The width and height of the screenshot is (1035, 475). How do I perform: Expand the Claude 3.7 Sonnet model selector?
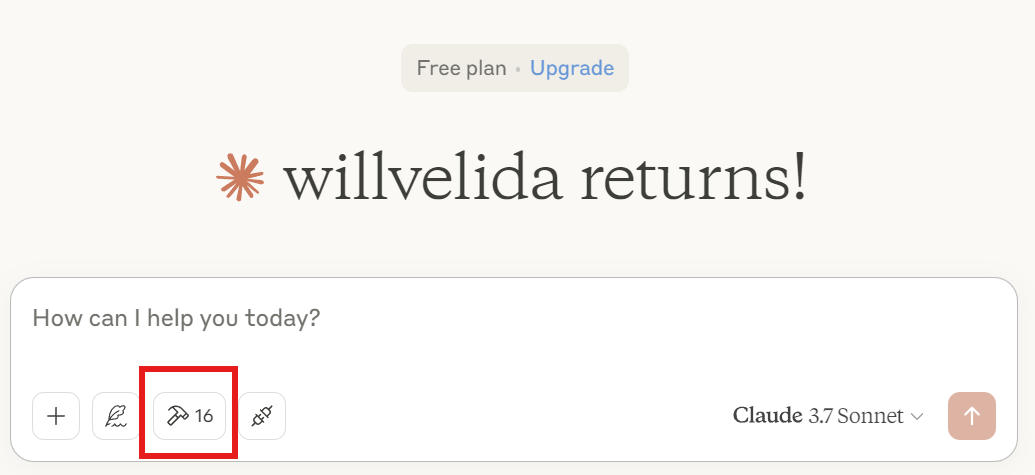[828, 416]
